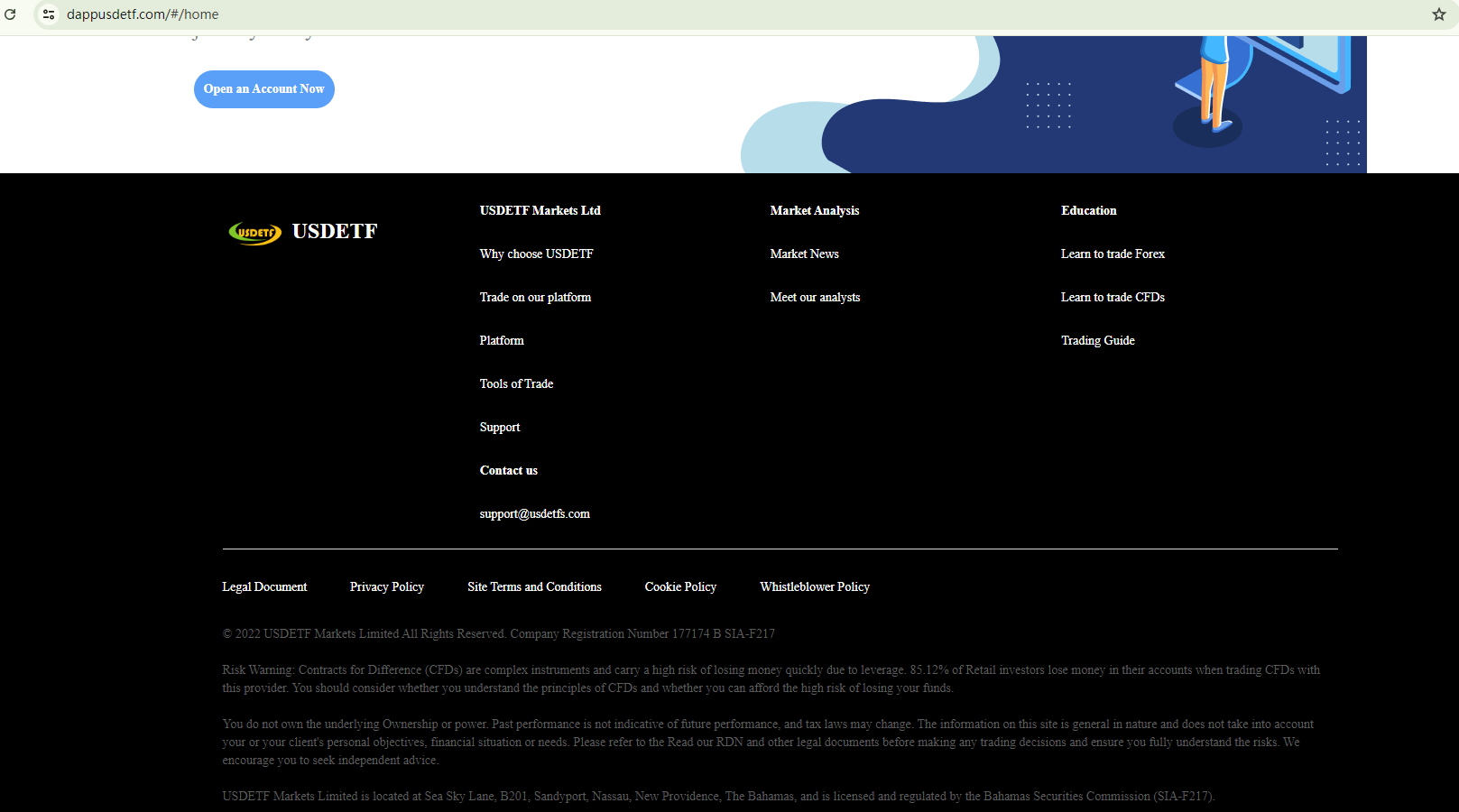View the Meet our analysts page
This screenshot has width=1459, height=812.
coord(816,298)
